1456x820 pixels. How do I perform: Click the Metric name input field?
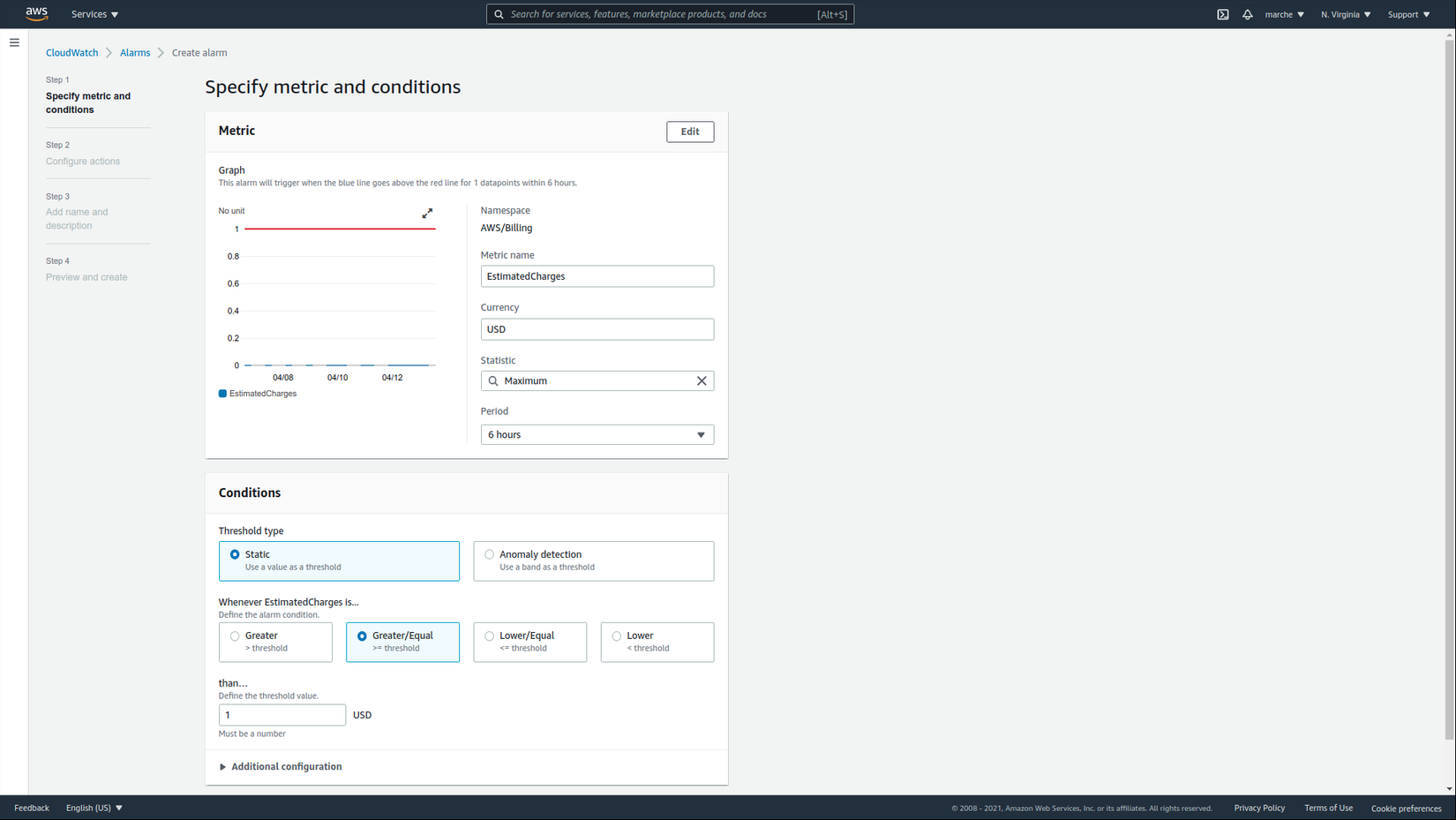(597, 276)
